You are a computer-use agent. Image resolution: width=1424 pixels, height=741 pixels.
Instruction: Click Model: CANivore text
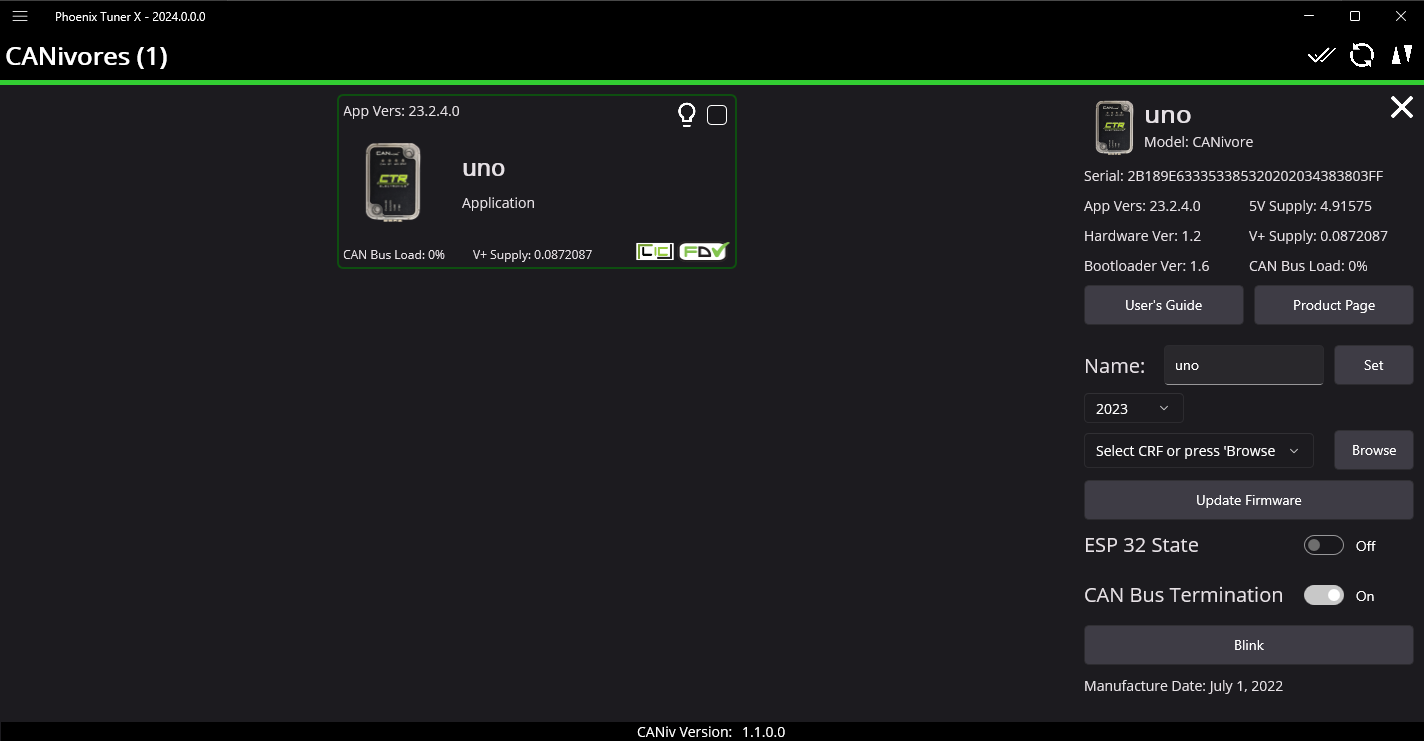coord(1198,142)
